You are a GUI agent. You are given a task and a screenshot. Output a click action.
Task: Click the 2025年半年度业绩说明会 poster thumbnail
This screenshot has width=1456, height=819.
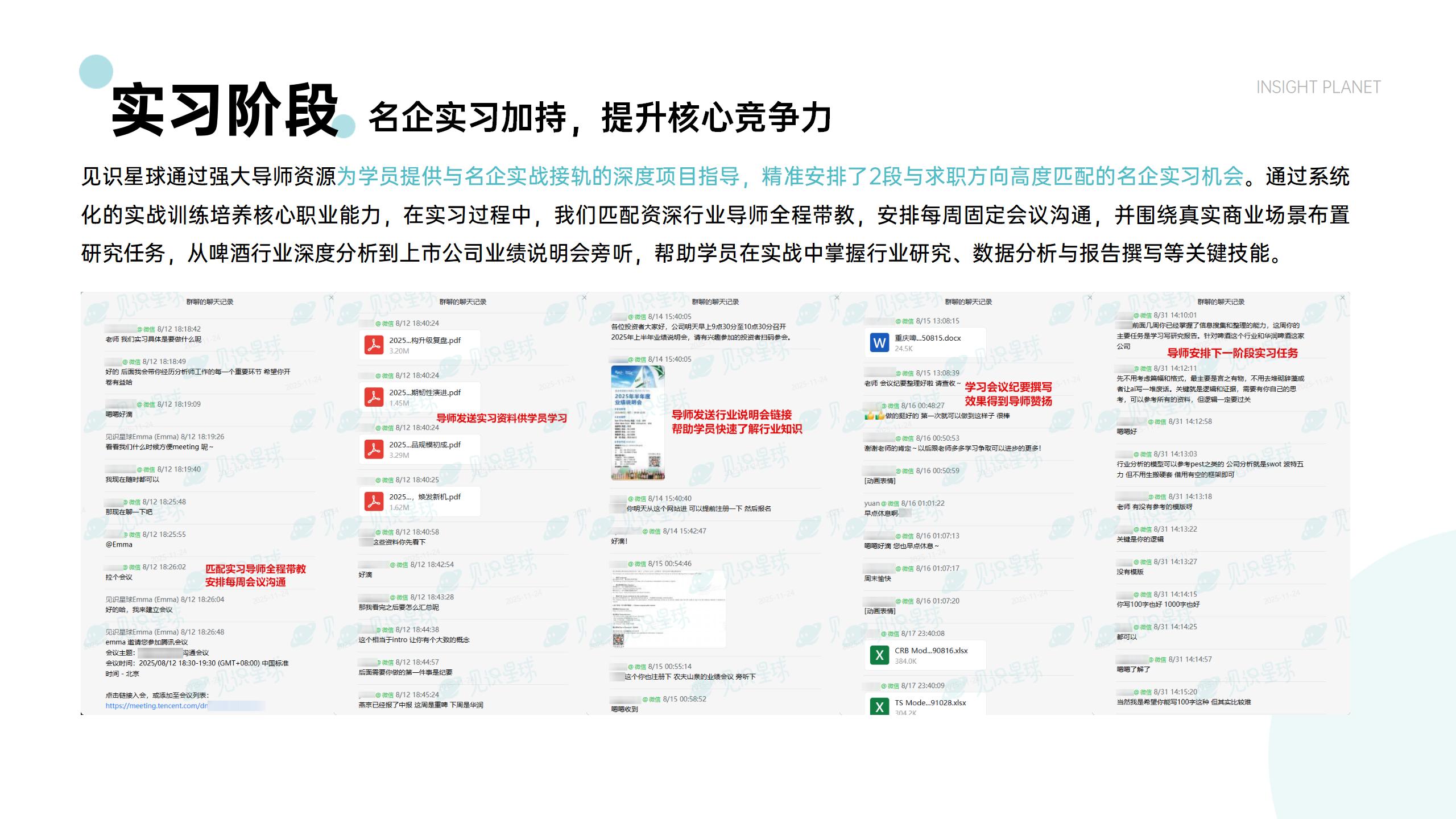tap(638, 423)
